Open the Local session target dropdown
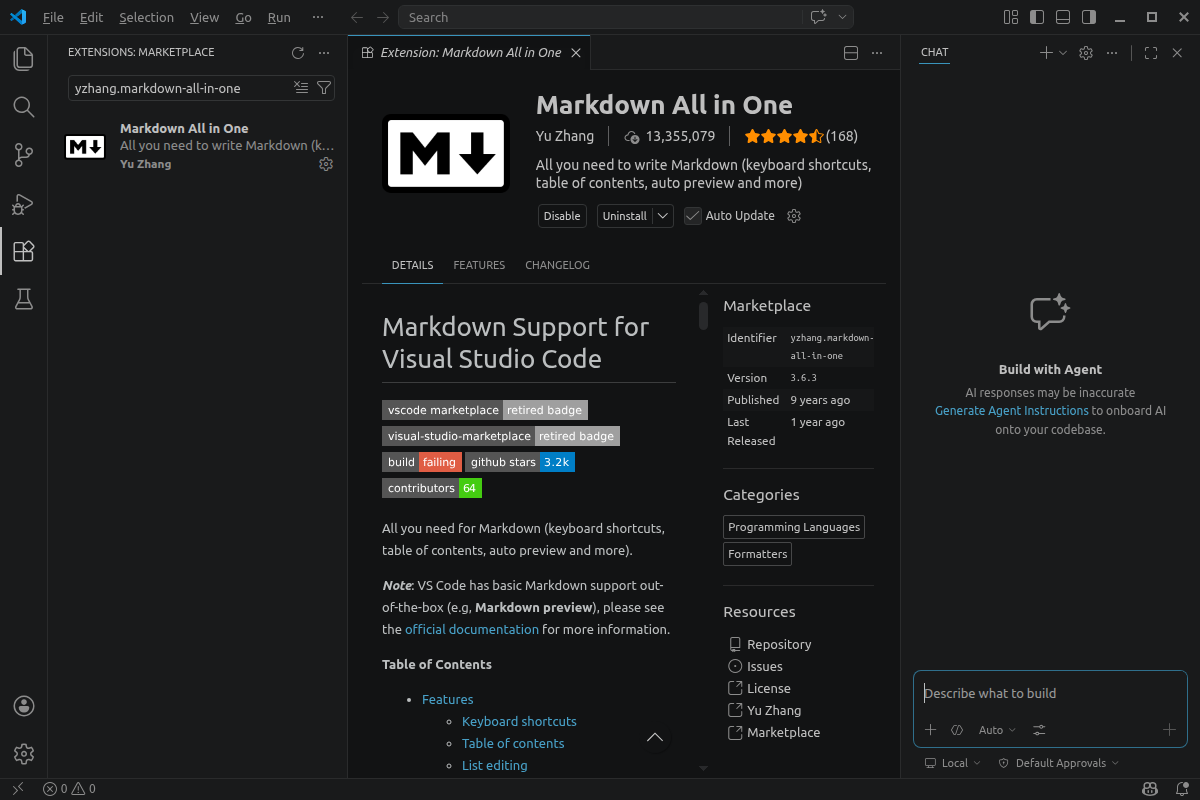 954,763
